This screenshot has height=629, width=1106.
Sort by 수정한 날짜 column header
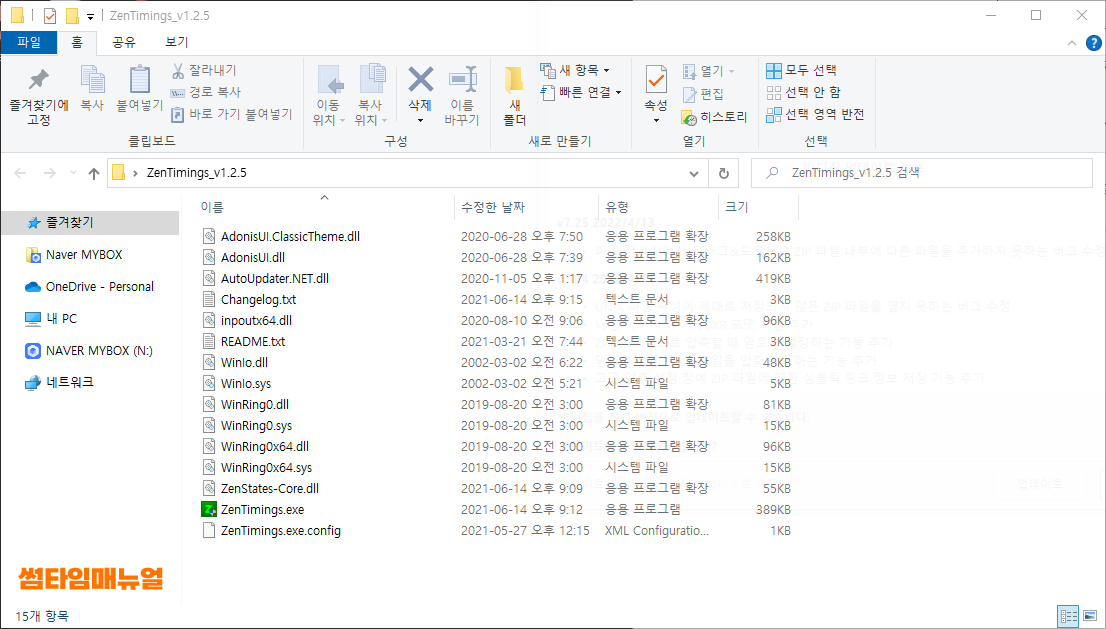526,207
